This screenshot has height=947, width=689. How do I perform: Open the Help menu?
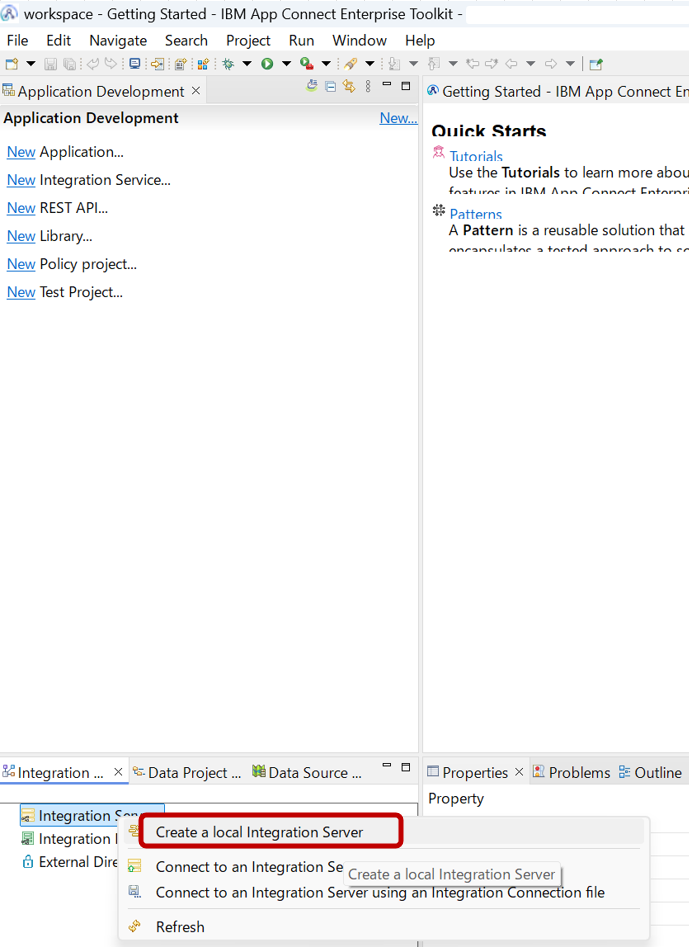[x=420, y=40]
